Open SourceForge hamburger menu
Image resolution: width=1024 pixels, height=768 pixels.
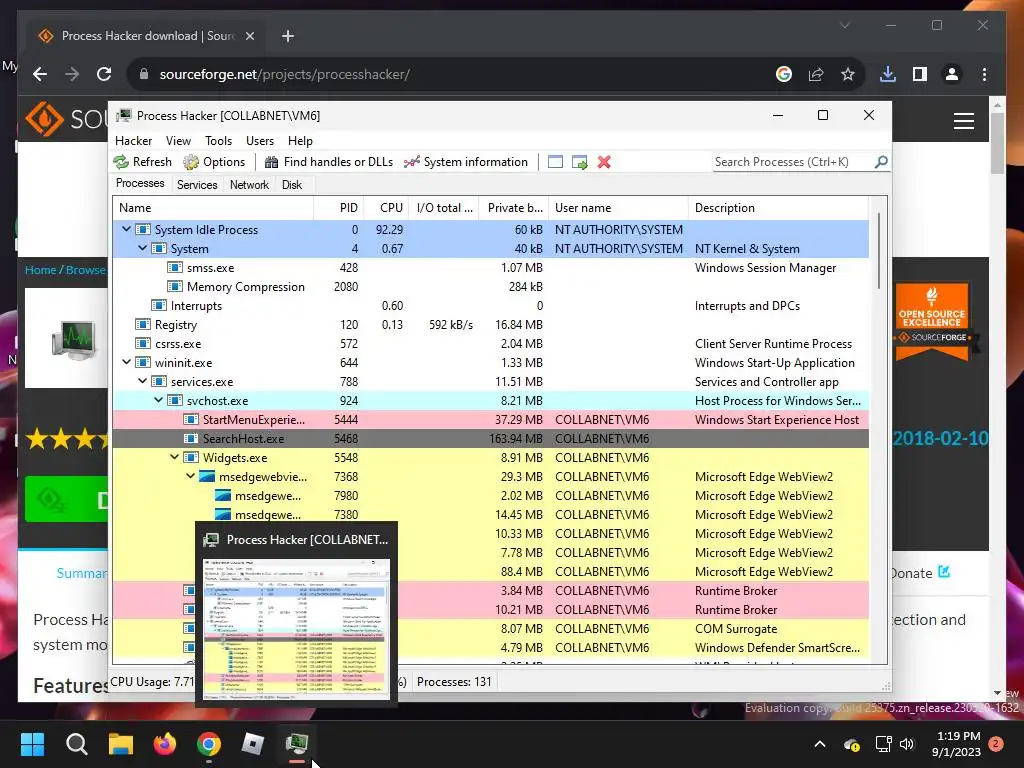pos(964,121)
